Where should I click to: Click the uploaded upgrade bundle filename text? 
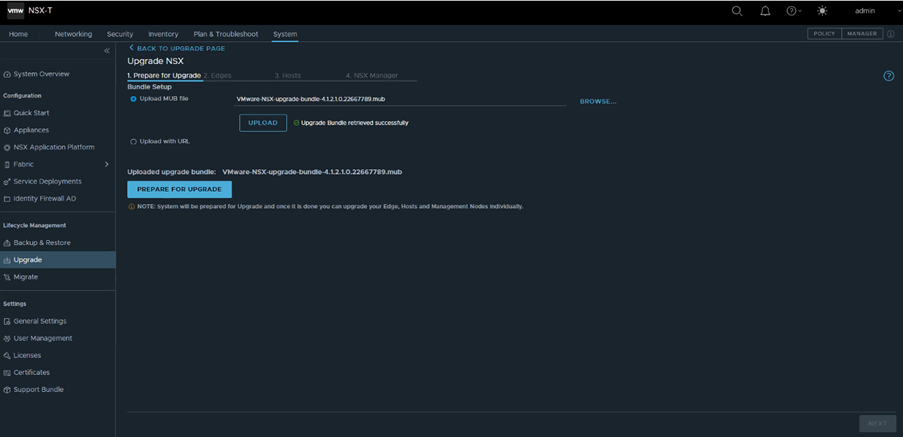[312, 172]
